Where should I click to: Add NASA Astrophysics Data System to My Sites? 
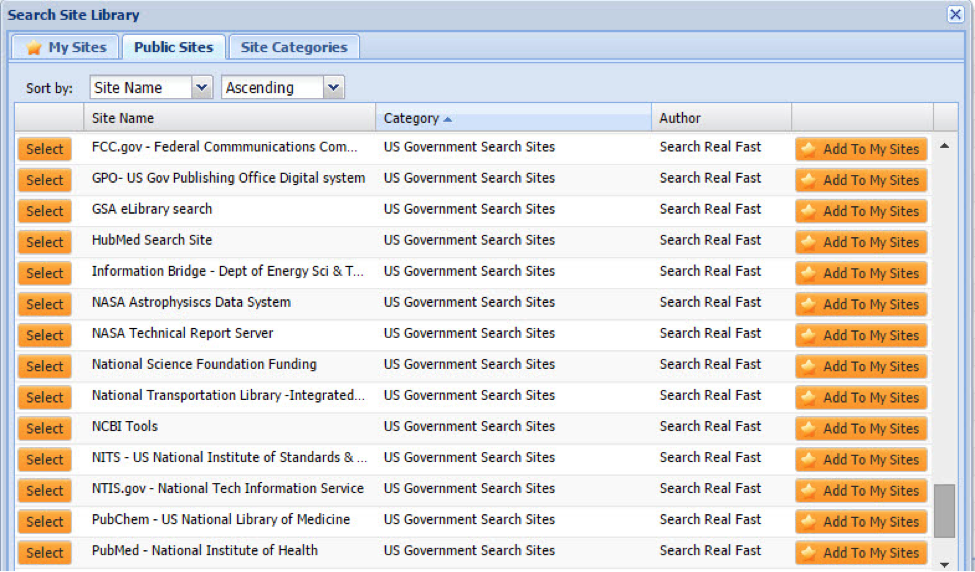tap(861, 305)
